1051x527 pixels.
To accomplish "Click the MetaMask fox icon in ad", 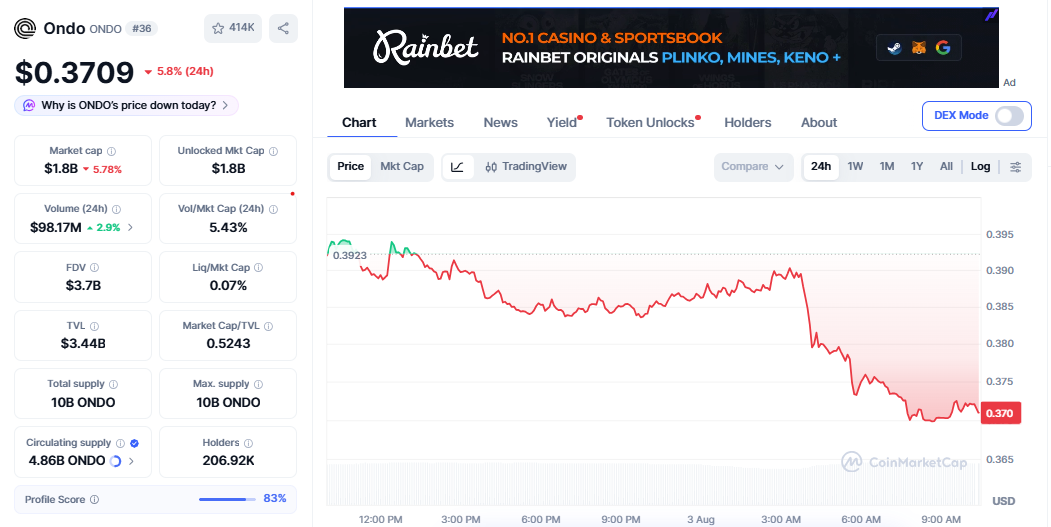I will pos(919,48).
